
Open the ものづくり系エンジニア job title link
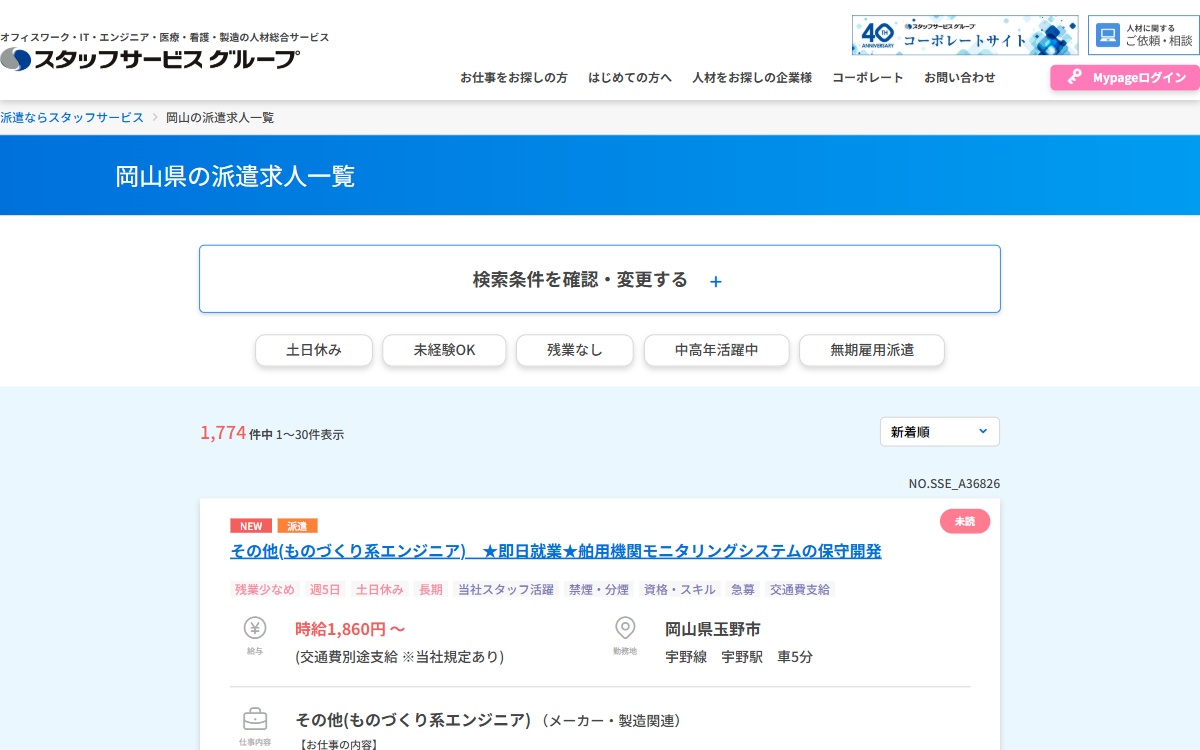[556, 551]
